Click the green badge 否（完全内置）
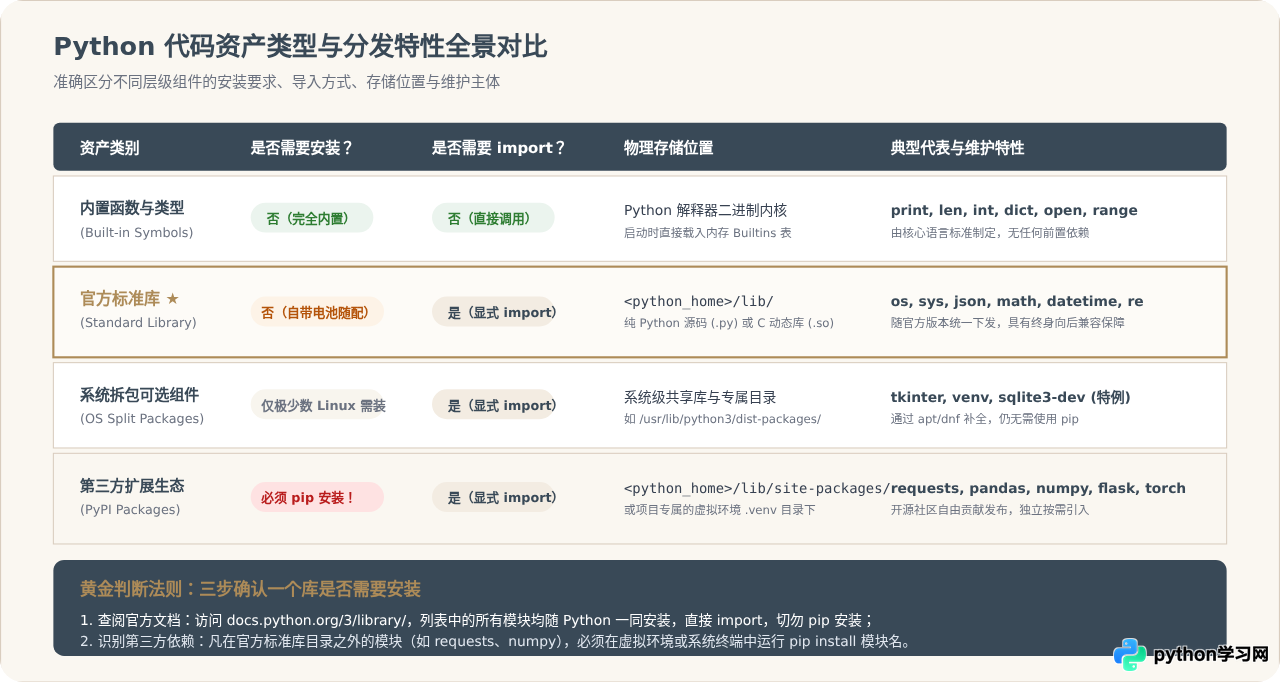 pyautogui.click(x=312, y=218)
